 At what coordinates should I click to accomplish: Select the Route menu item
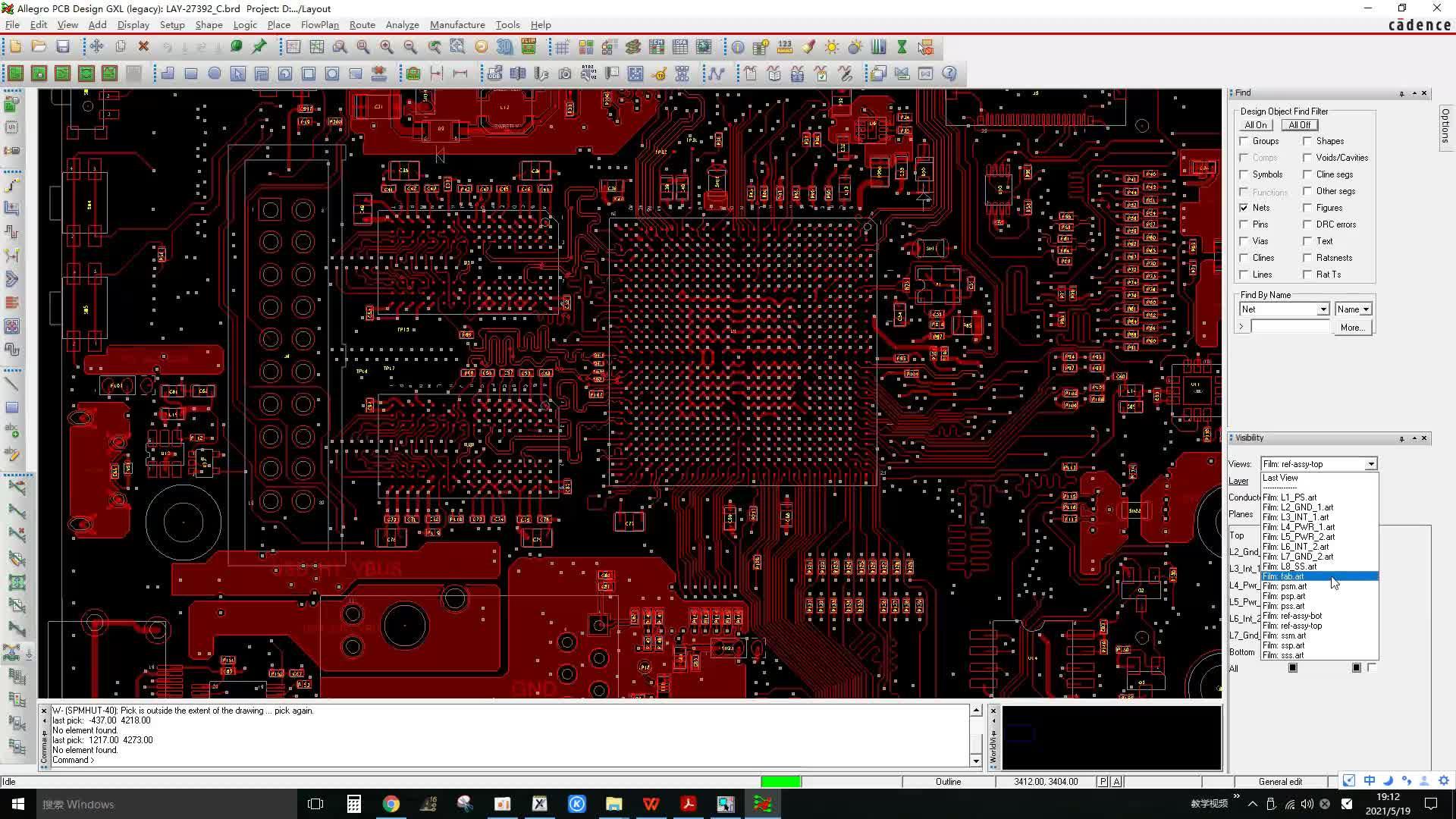pos(363,25)
